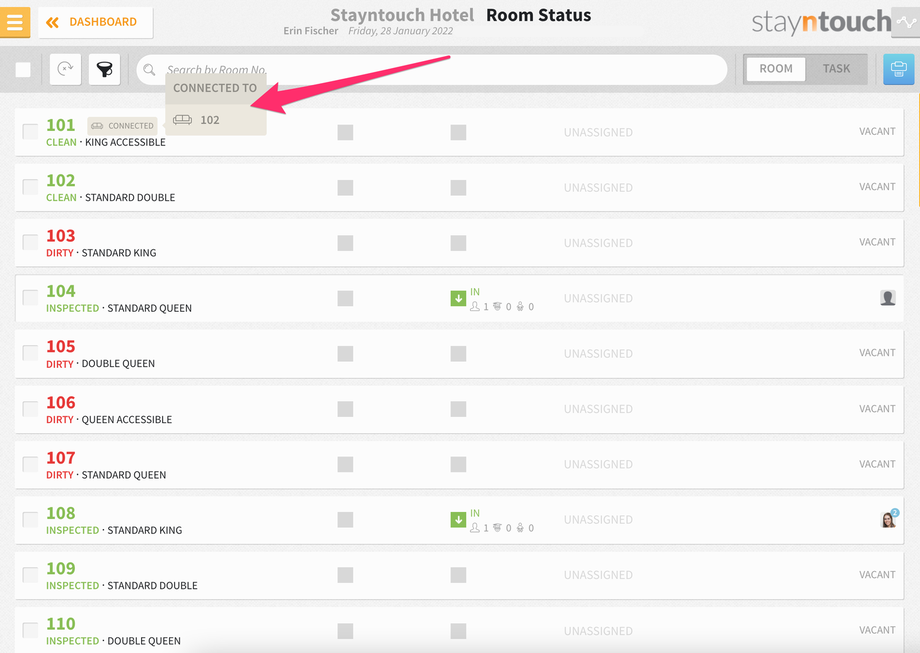Click VACANT status of room 109
The width and height of the screenshot is (920, 653).
coord(877,574)
